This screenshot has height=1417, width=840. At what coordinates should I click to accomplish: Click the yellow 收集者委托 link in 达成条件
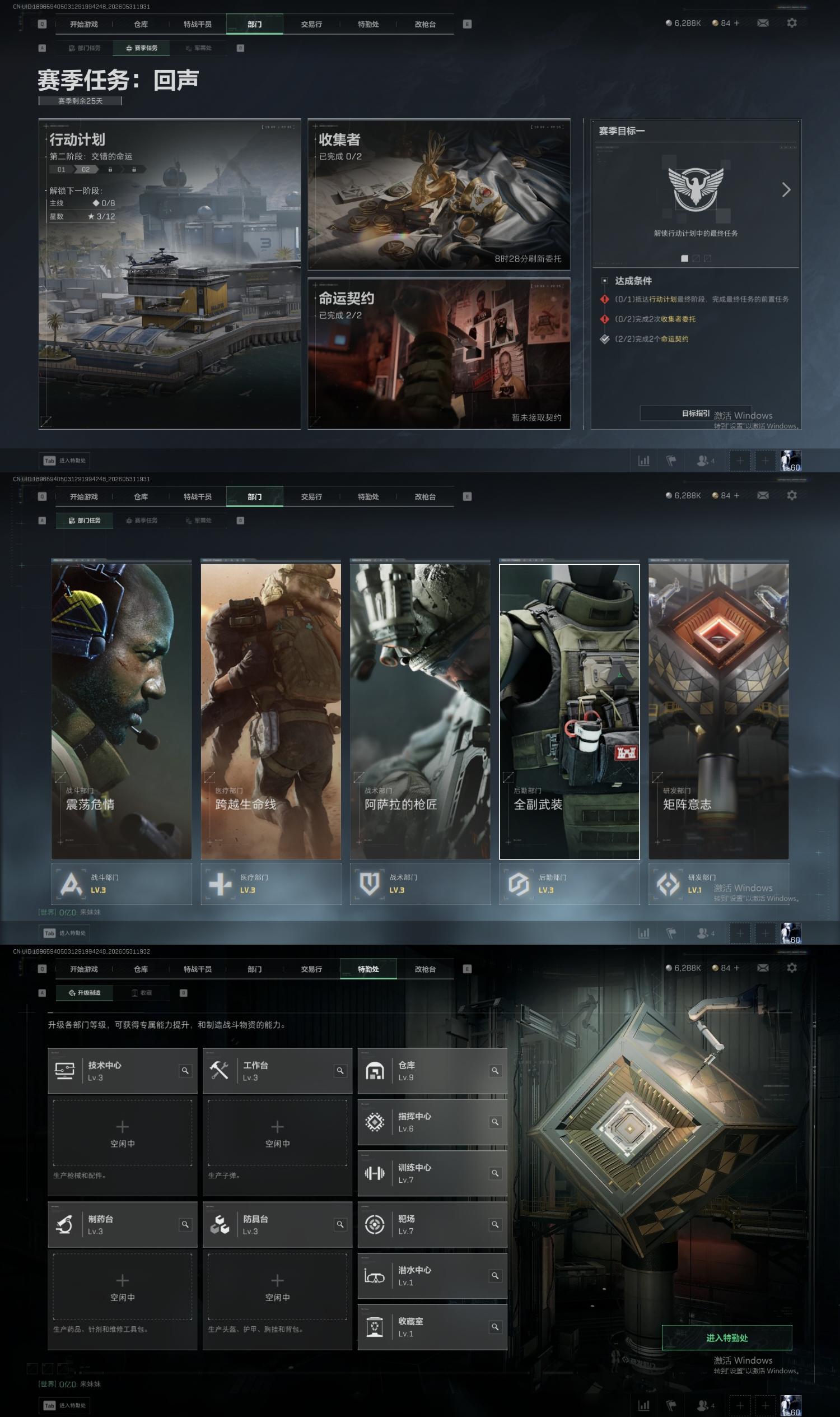point(678,319)
